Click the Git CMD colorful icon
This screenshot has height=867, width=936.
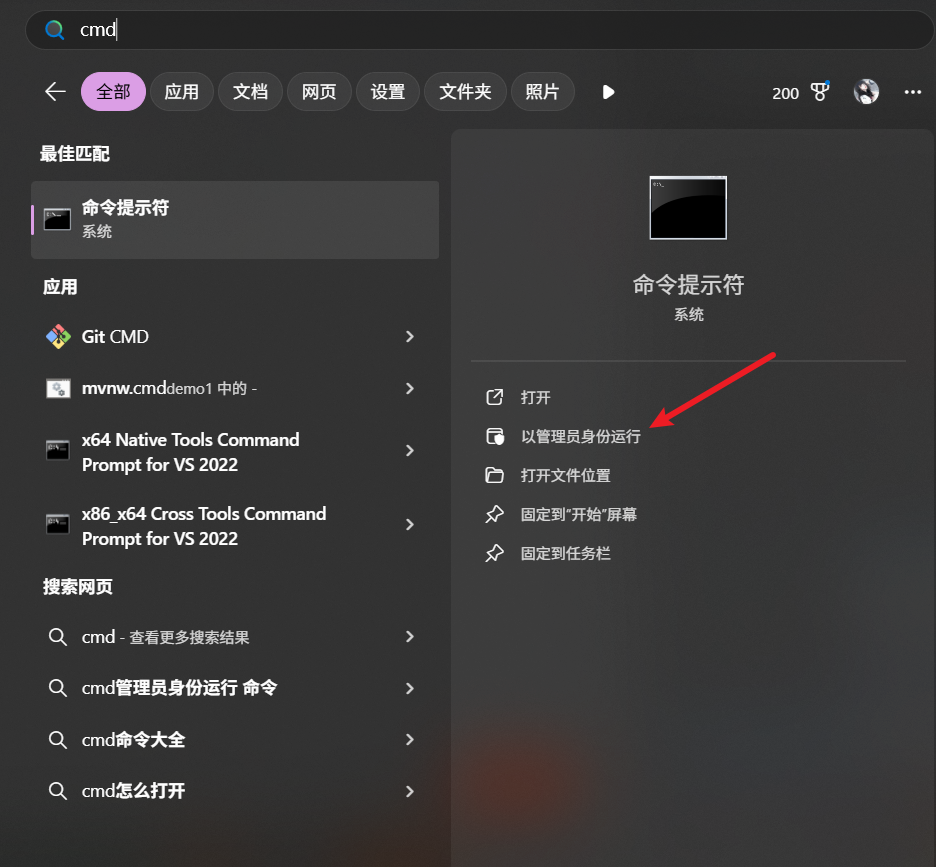coord(58,337)
